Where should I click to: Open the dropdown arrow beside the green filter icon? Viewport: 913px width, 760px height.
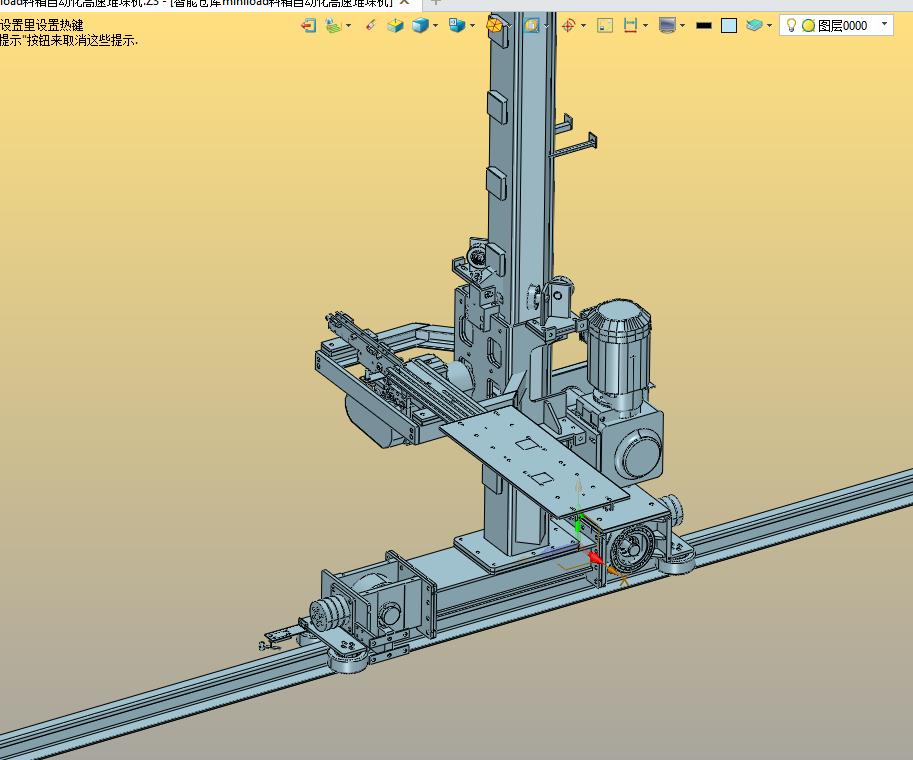(x=348, y=26)
